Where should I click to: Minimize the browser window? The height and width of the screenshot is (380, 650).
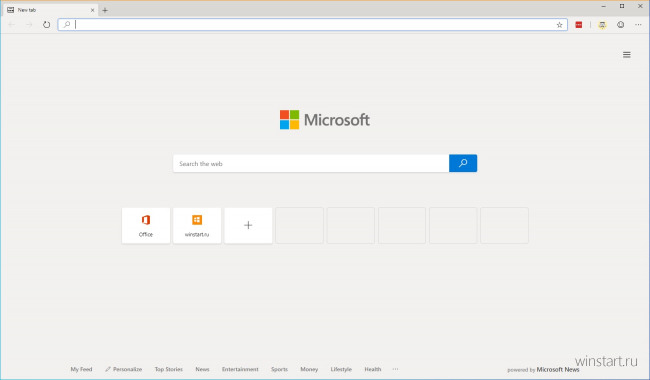[x=604, y=6]
